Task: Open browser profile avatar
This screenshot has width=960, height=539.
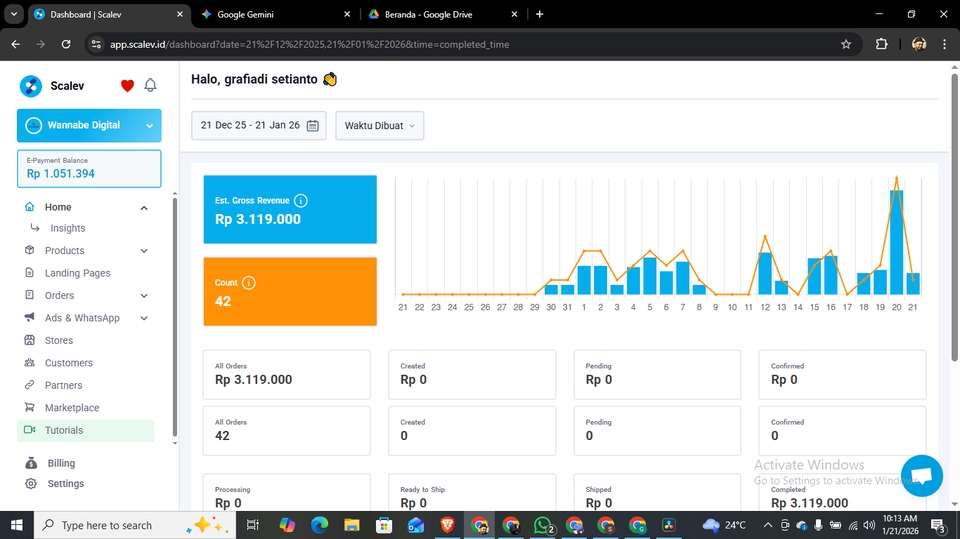Action: coord(919,44)
